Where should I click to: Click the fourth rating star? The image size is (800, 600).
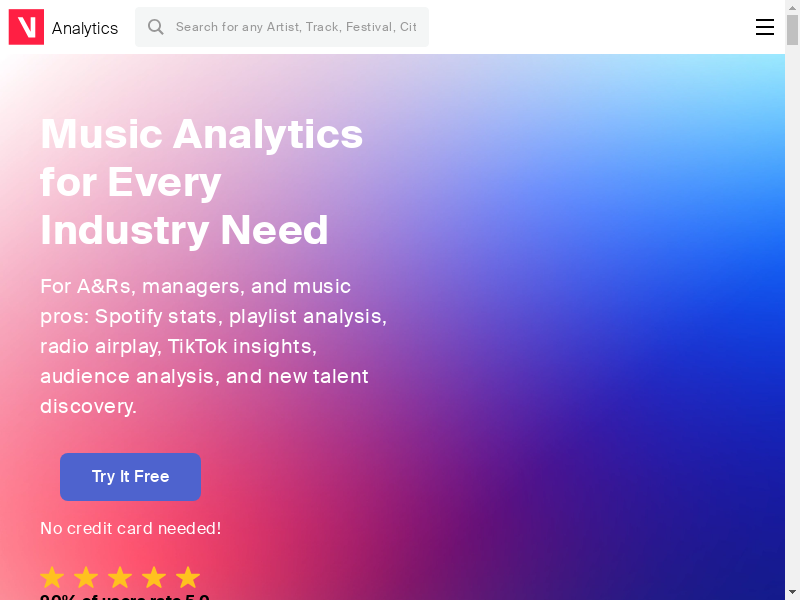point(154,577)
